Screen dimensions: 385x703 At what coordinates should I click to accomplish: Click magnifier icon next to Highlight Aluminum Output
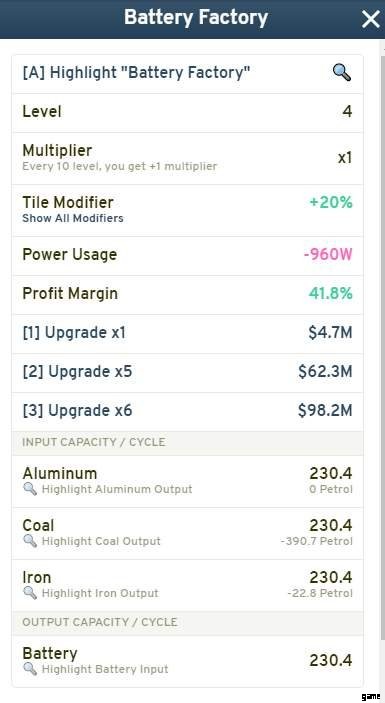[30, 489]
